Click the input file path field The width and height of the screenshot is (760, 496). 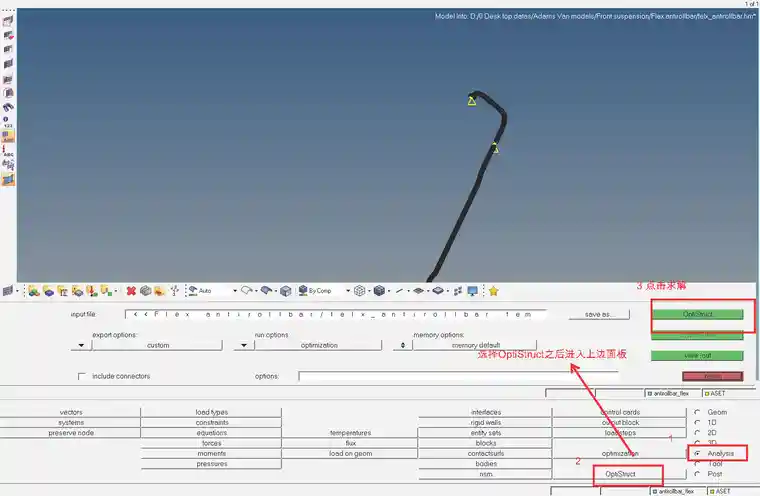[x=336, y=314]
